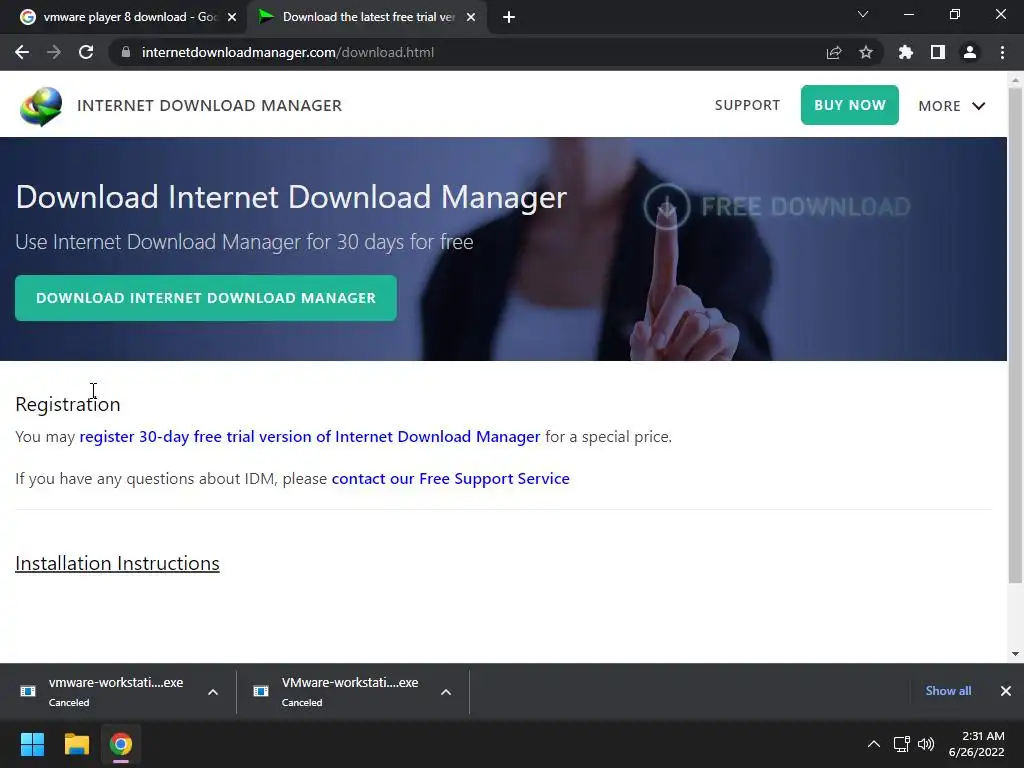Image resolution: width=1024 pixels, height=768 pixels.
Task: Click the scrollbar down arrow
Action: 1015,654
